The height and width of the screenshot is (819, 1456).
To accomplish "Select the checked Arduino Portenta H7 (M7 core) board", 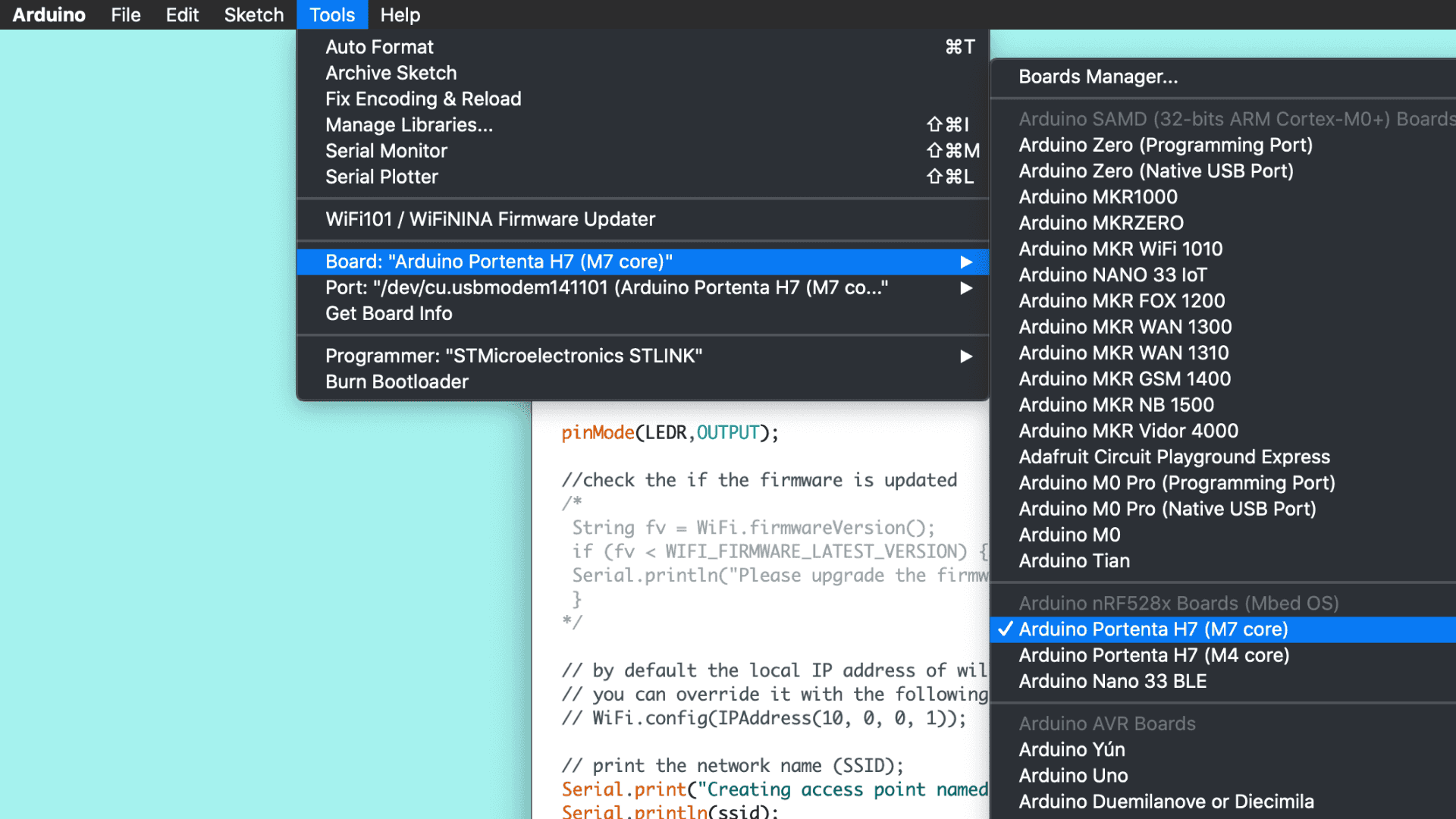I will pyautogui.click(x=1153, y=629).
